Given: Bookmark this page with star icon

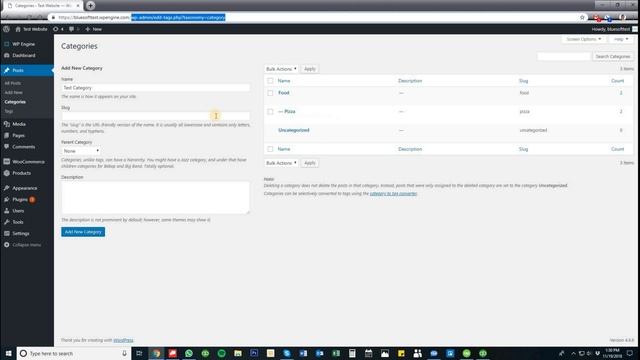Looking at the screenshot, I should click(x=582, y=18).
